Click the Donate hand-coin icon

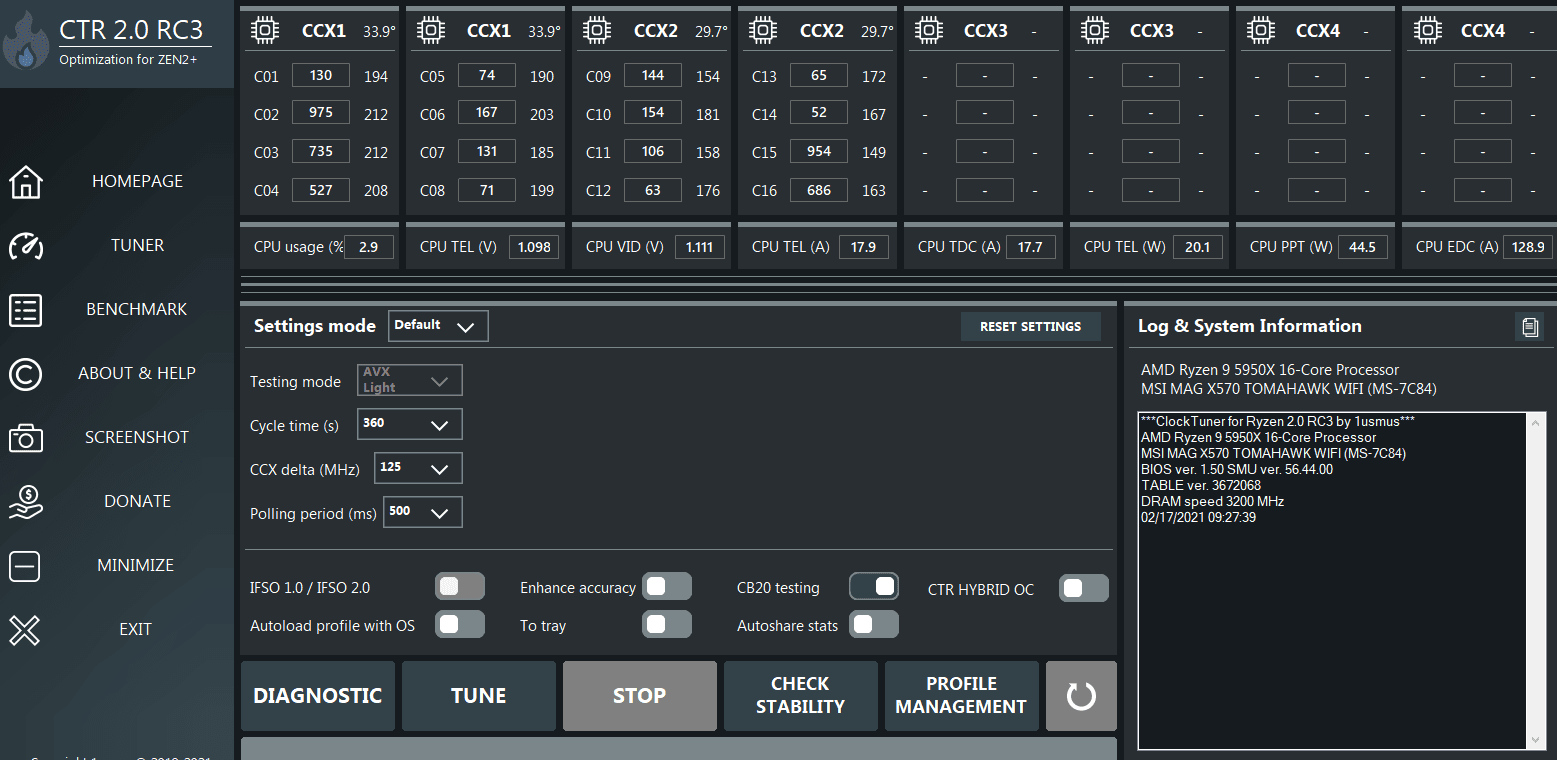coord(26,502)
